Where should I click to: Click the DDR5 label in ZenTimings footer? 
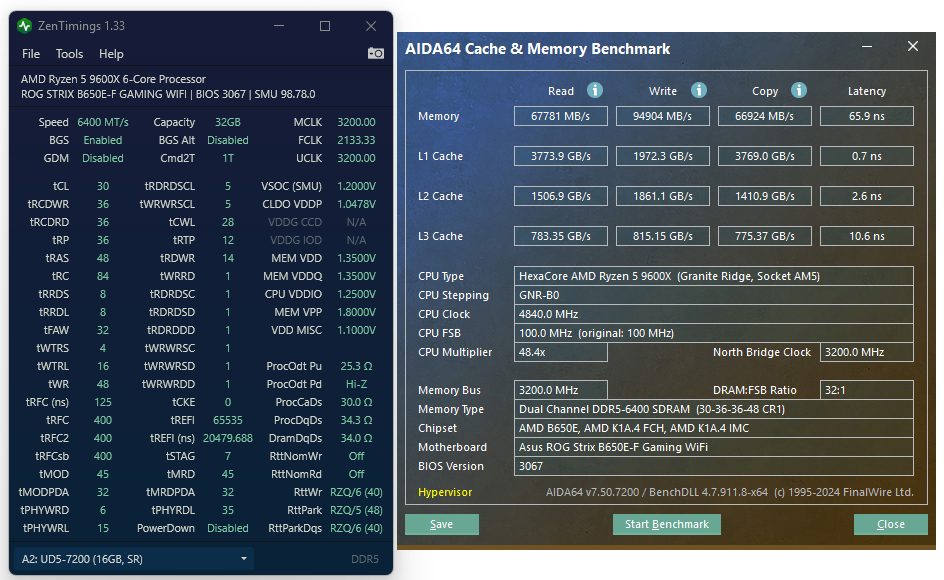(x=364, y=559)
